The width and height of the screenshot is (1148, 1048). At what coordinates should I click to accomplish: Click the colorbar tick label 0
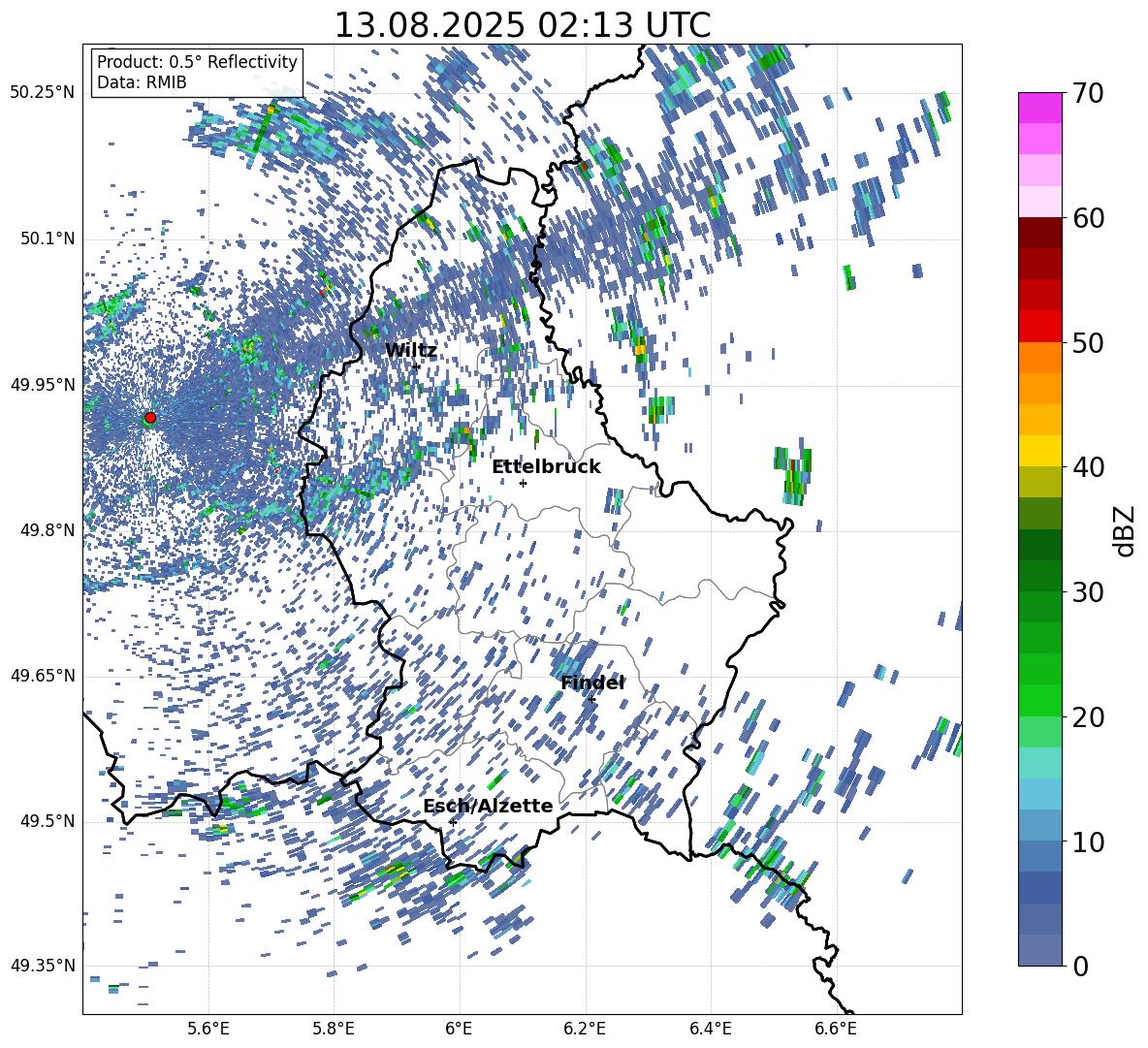pos(1080,966)
